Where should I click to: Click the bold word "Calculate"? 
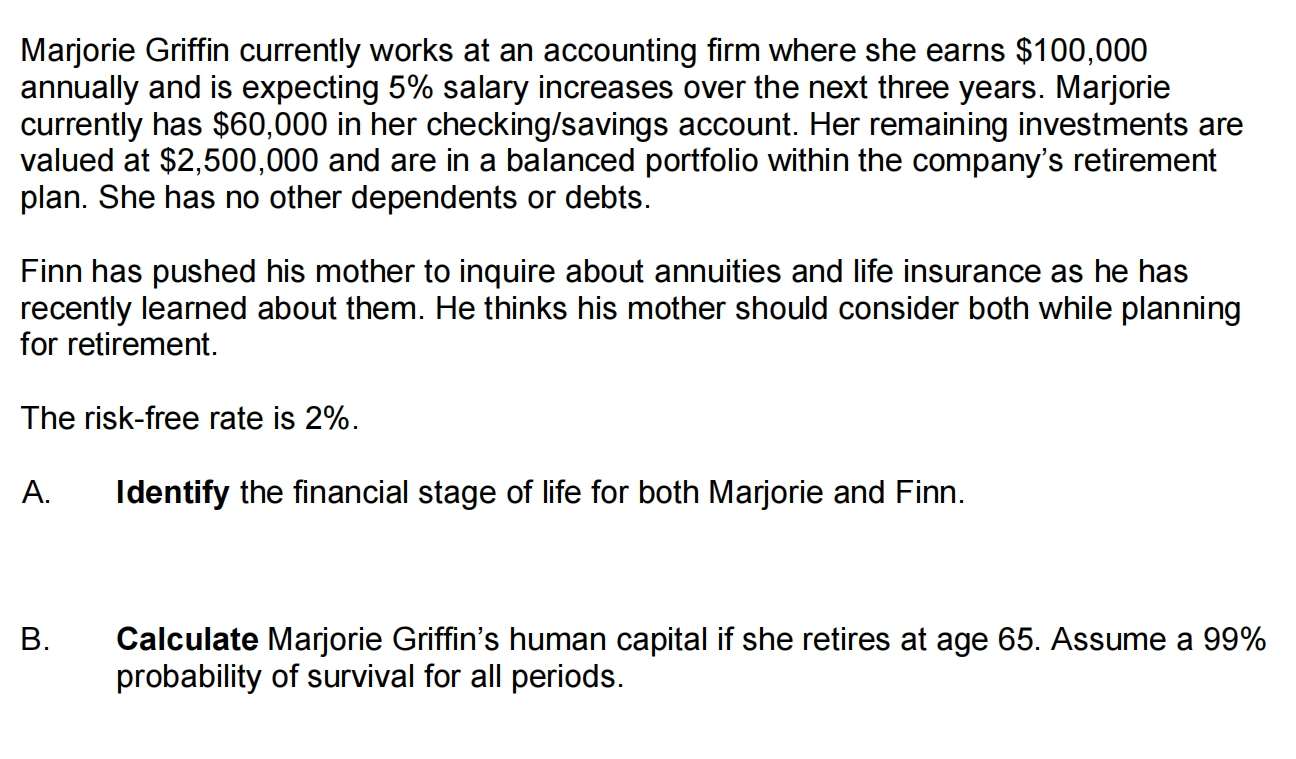coord(188,640)
